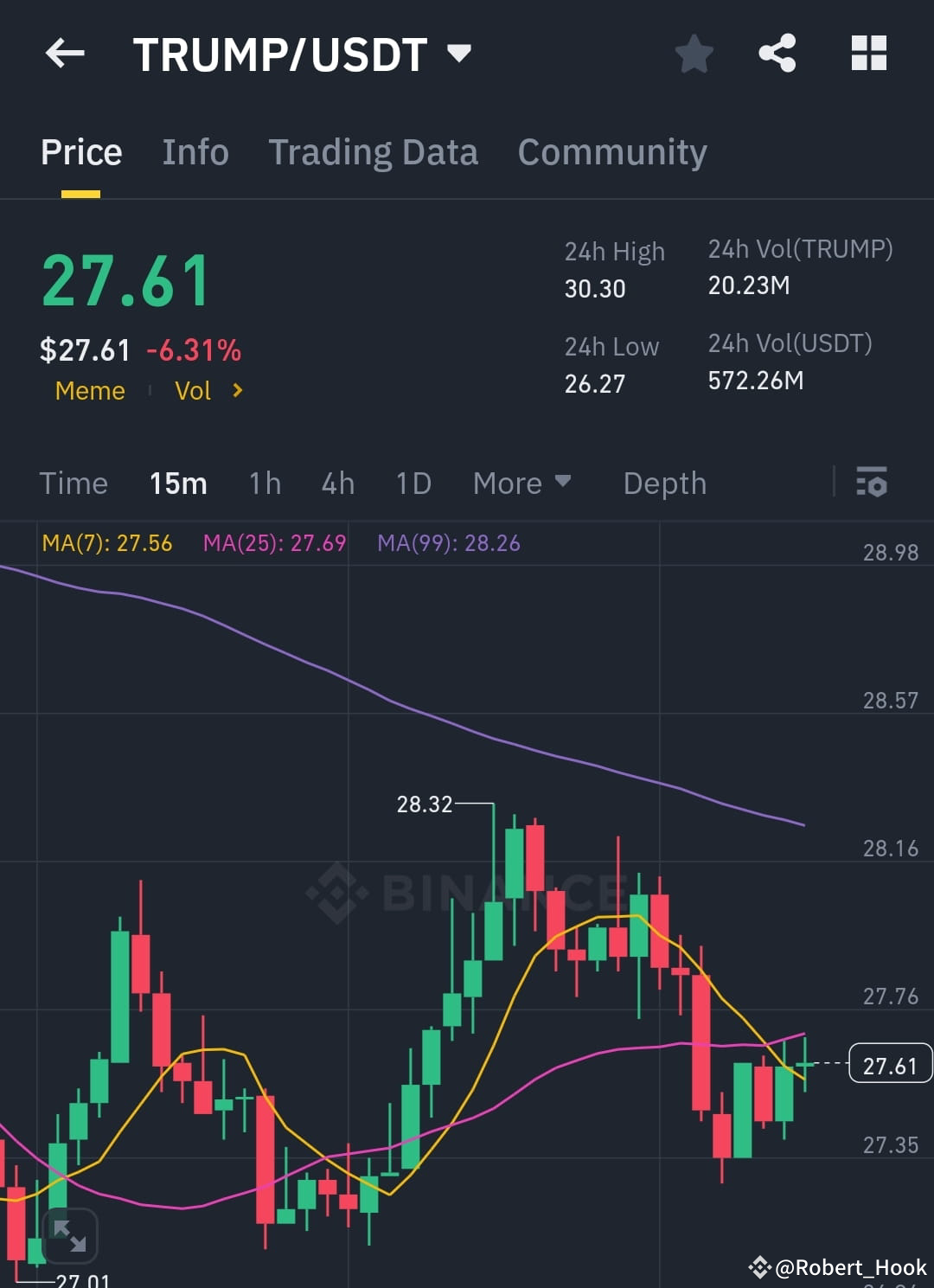Tap the 28.57 price axis label

tap(891, 701)
